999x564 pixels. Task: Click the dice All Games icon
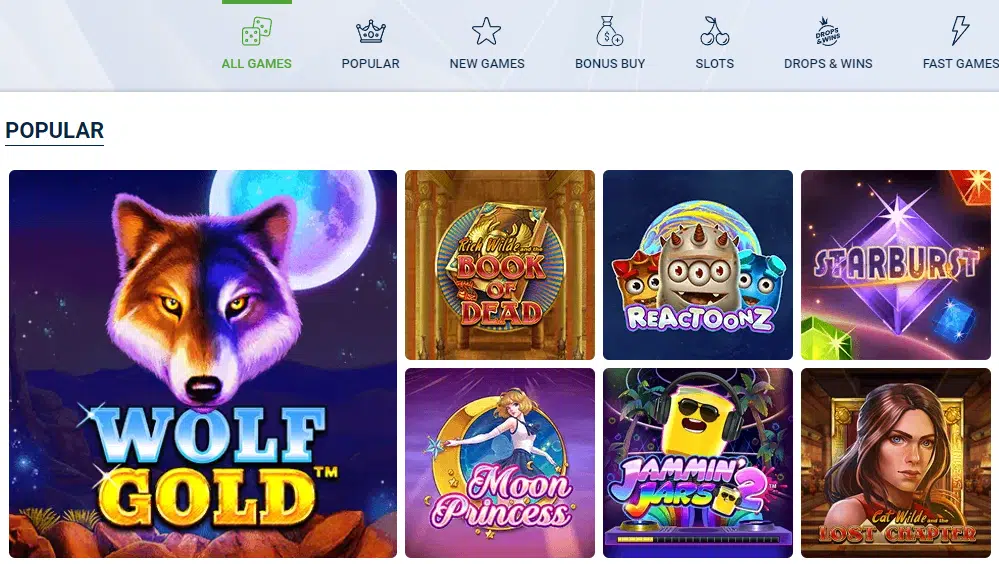click(257, 31)
